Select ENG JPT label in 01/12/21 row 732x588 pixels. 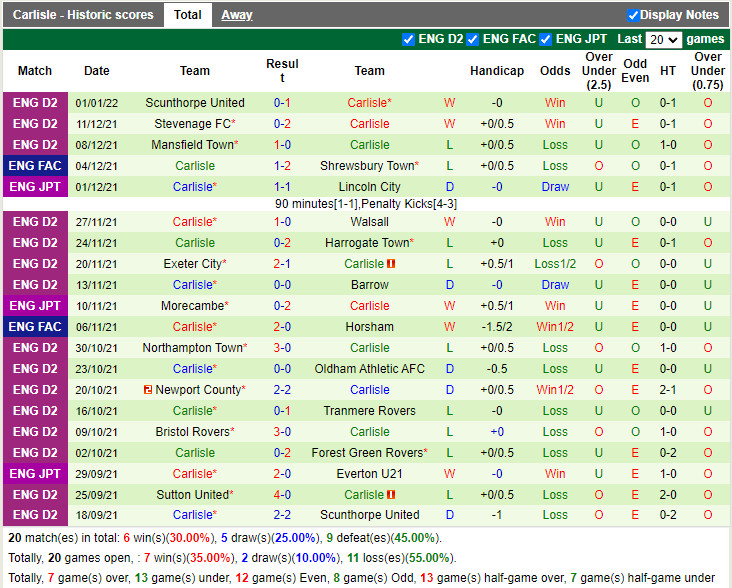35,187
